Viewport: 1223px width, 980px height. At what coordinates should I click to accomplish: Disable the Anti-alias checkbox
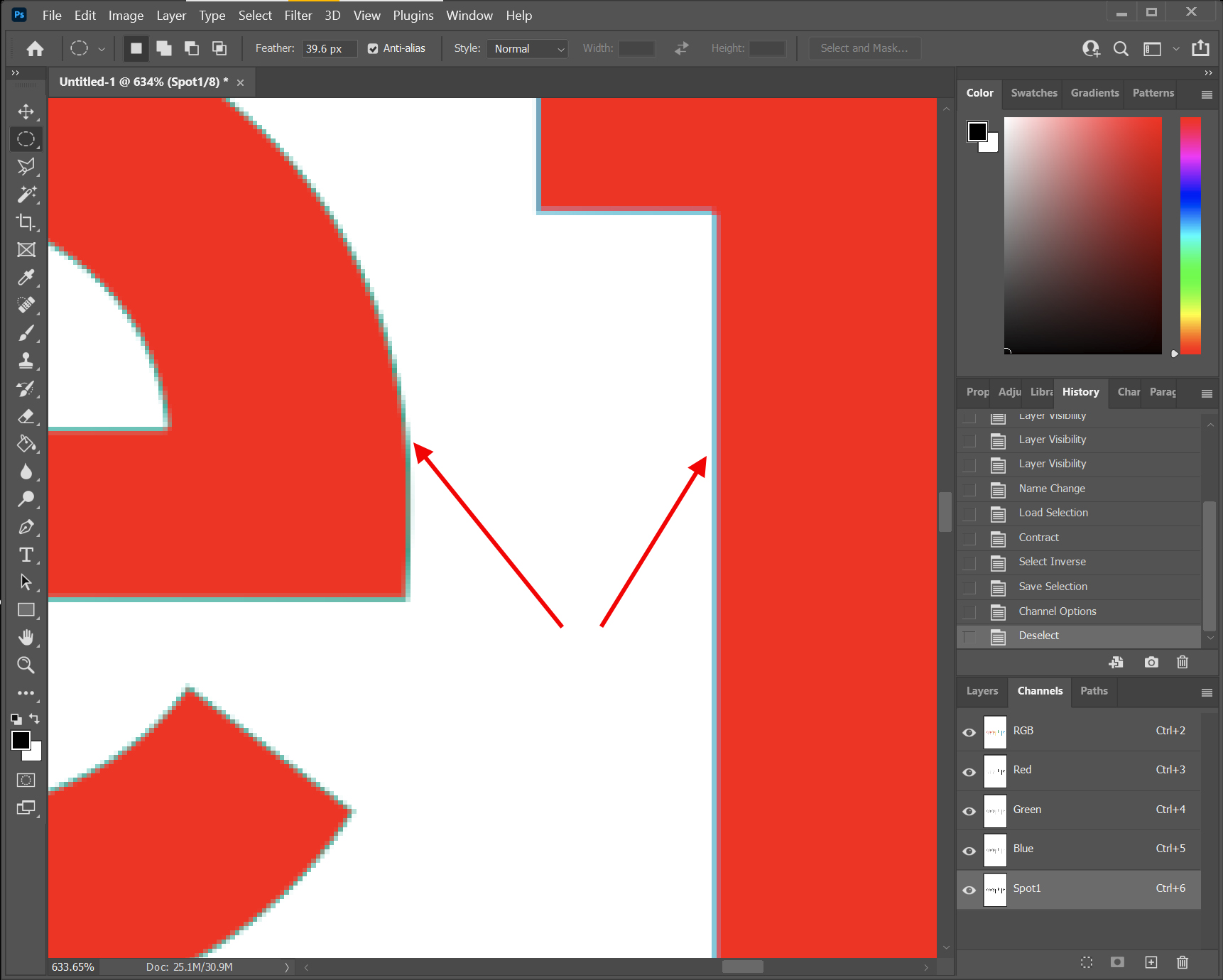pos(373,48)
